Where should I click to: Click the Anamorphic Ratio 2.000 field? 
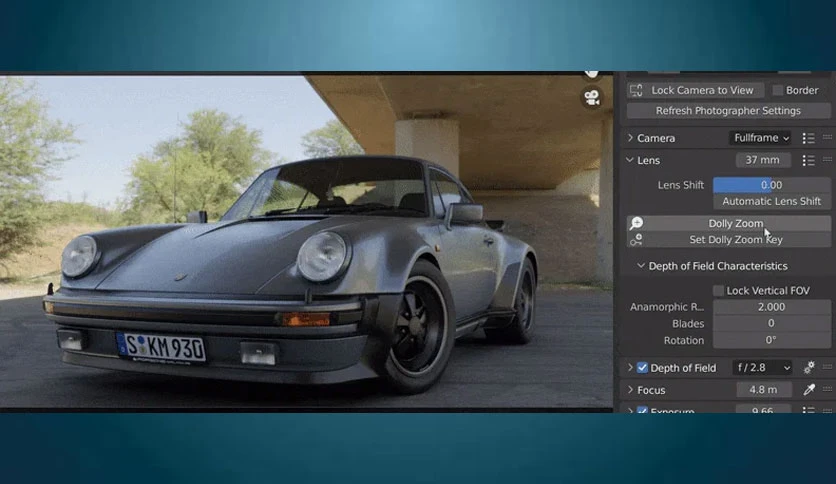tap(771, 307)
